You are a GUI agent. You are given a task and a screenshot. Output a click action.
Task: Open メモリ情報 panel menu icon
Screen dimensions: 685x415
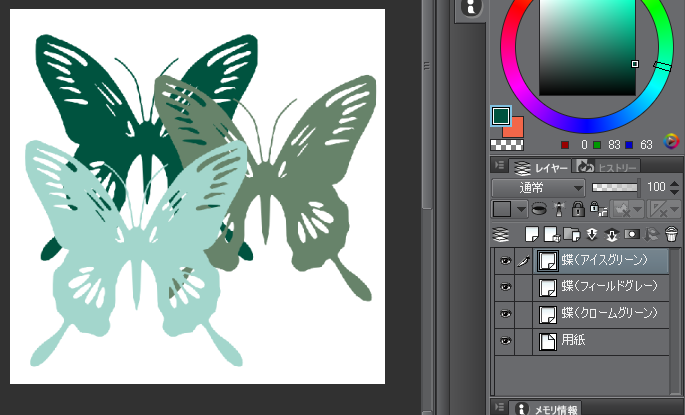coord(499,407)
